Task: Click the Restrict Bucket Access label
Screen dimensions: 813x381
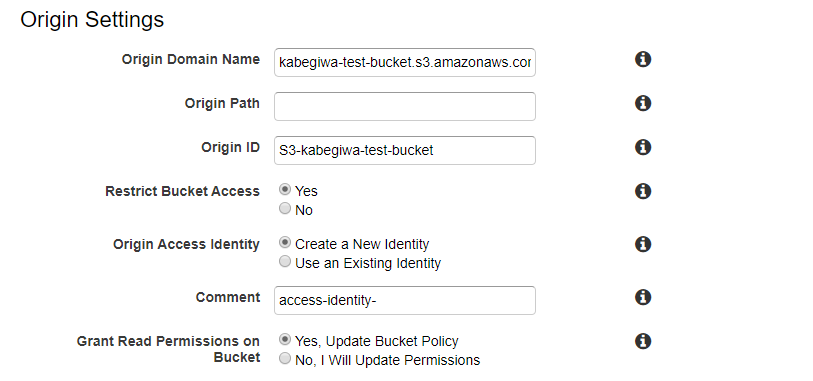Action: click(x=183, y=191)
